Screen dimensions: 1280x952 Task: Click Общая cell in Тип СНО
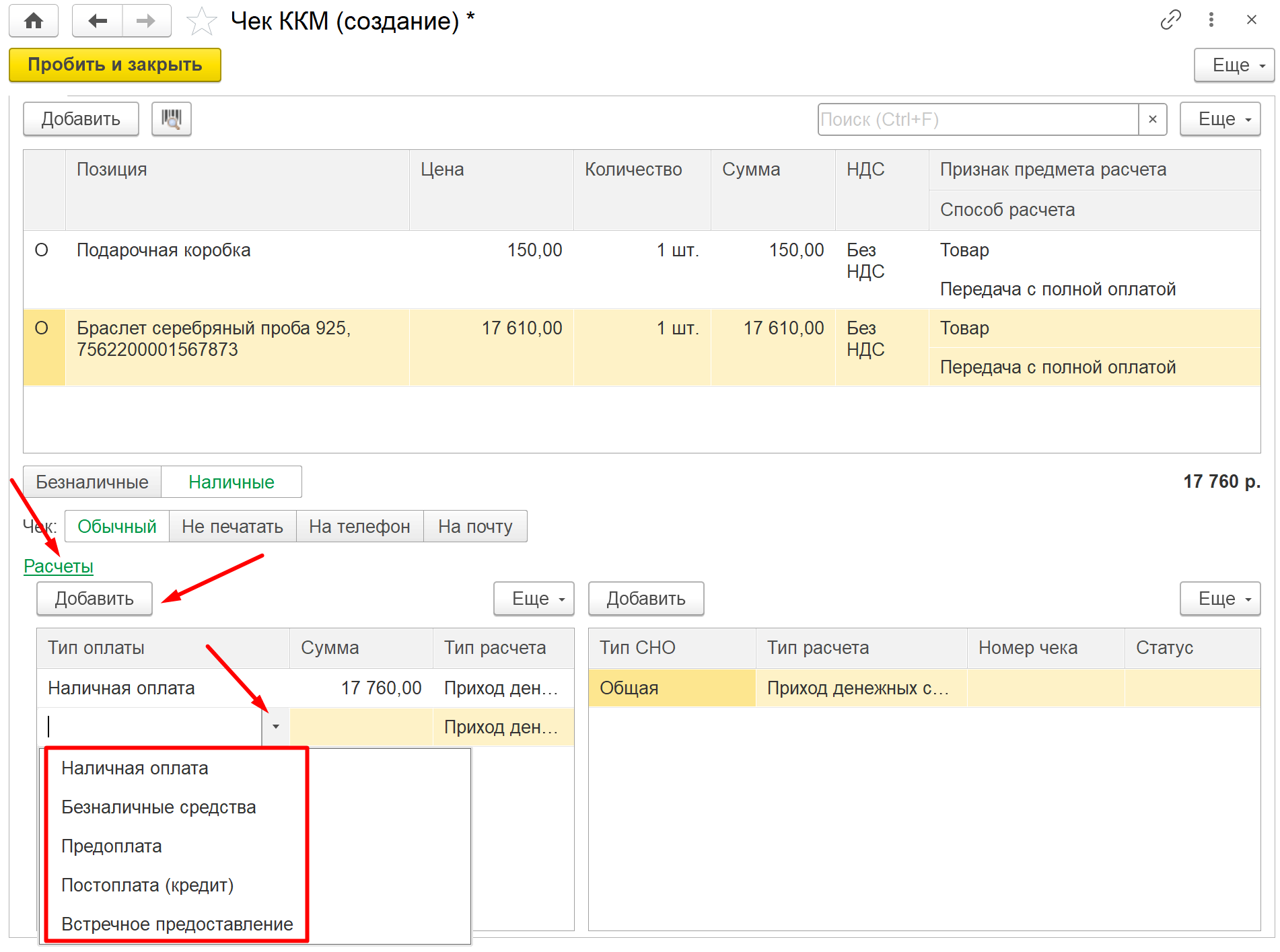672,688
